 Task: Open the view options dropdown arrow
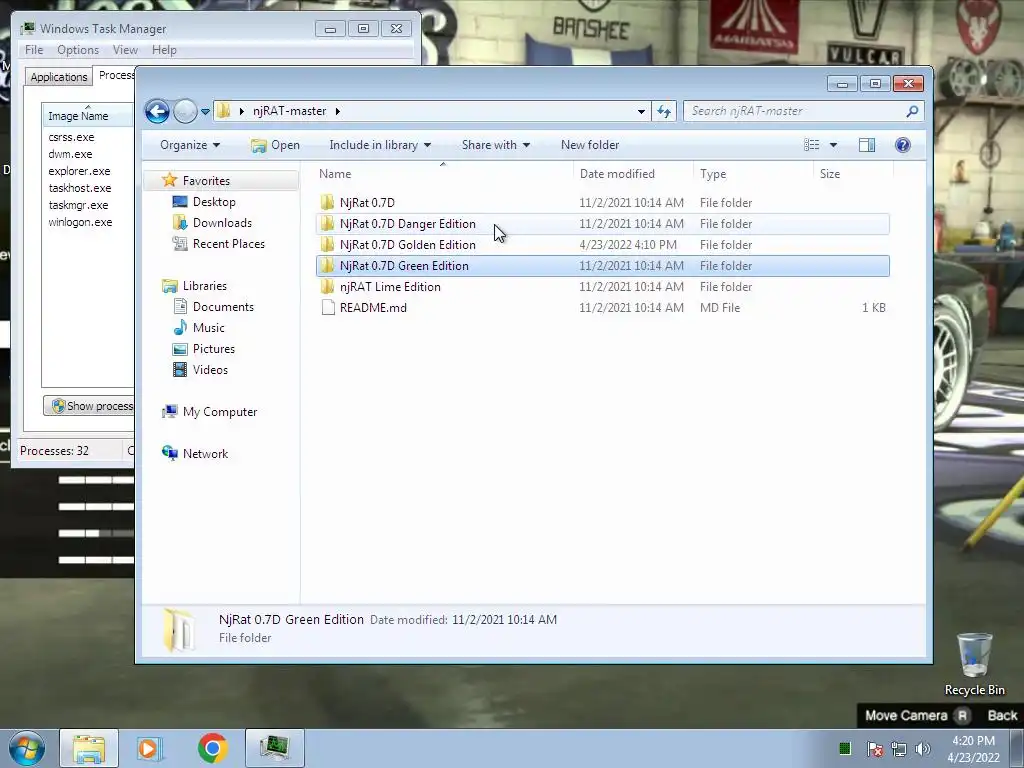click(x=833, y=145)
